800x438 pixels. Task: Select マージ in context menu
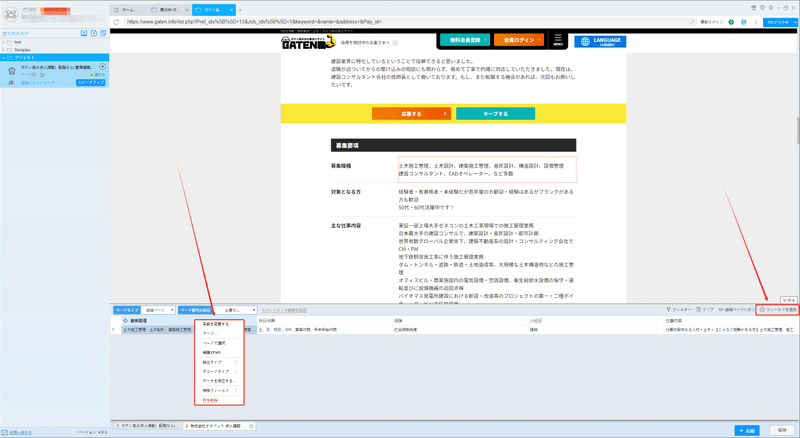pos(219,333)
